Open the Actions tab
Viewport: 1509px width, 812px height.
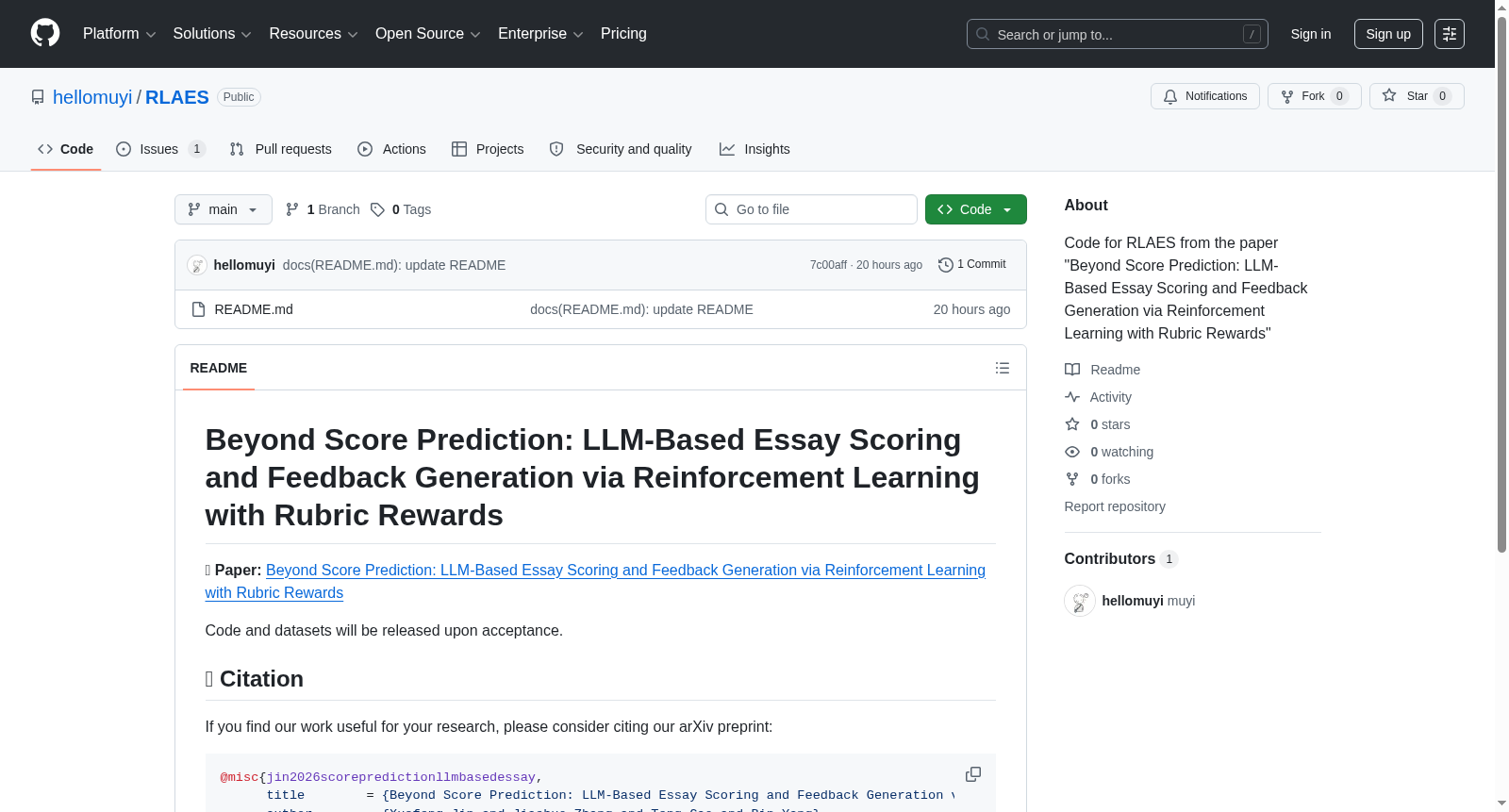(392, 149)
